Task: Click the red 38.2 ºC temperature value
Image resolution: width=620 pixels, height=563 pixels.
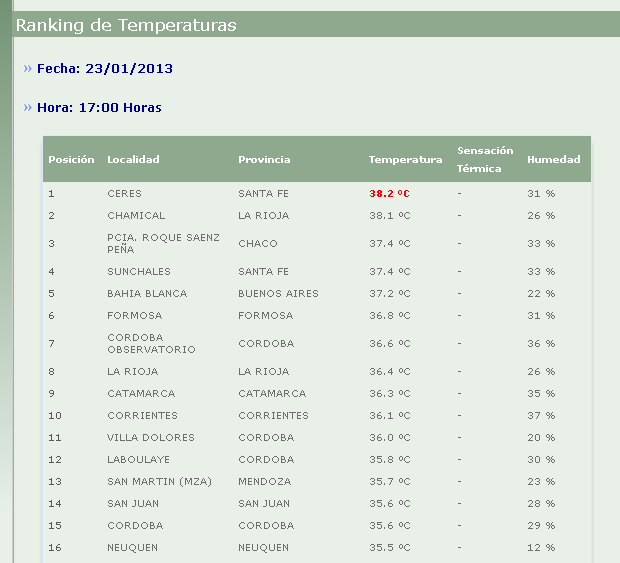Action: coord(390,193)
